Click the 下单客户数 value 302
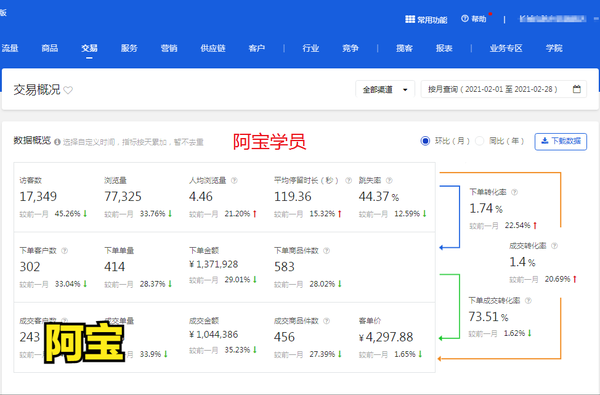Screen dimensions: 600x395 (x=30, y=267)
